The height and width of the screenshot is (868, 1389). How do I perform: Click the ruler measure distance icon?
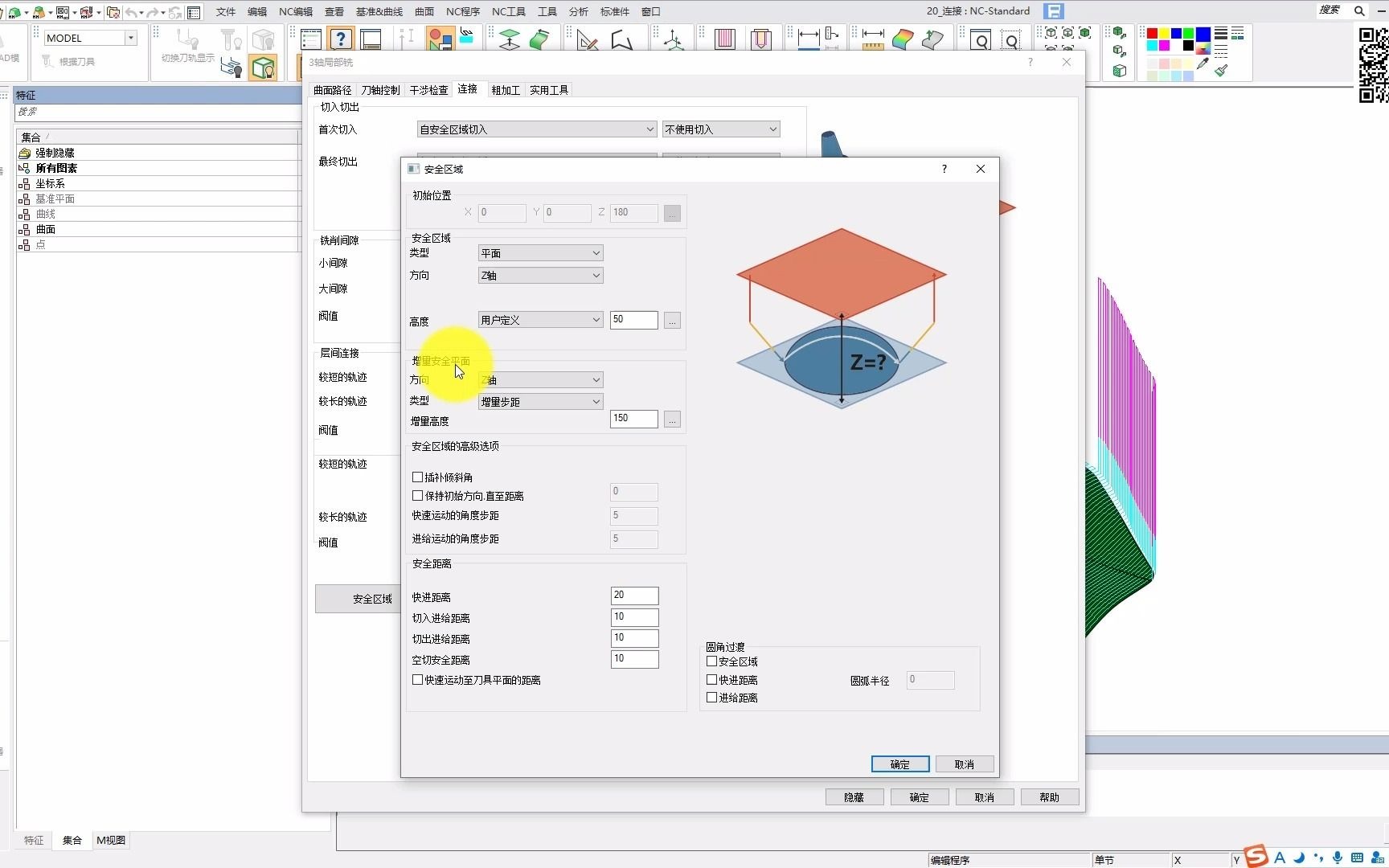coord(873,39)
